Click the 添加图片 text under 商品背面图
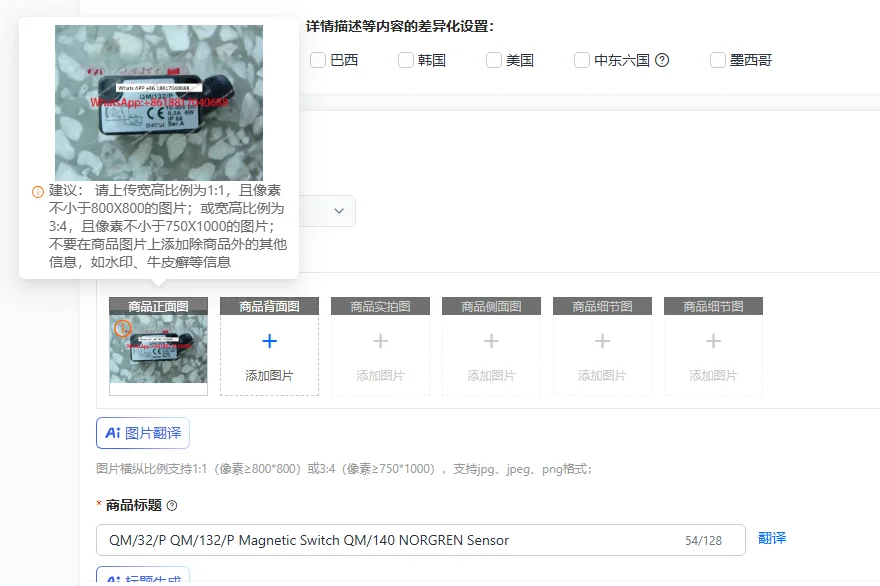This screenshot has height=586, width=880. coord(269,376)
